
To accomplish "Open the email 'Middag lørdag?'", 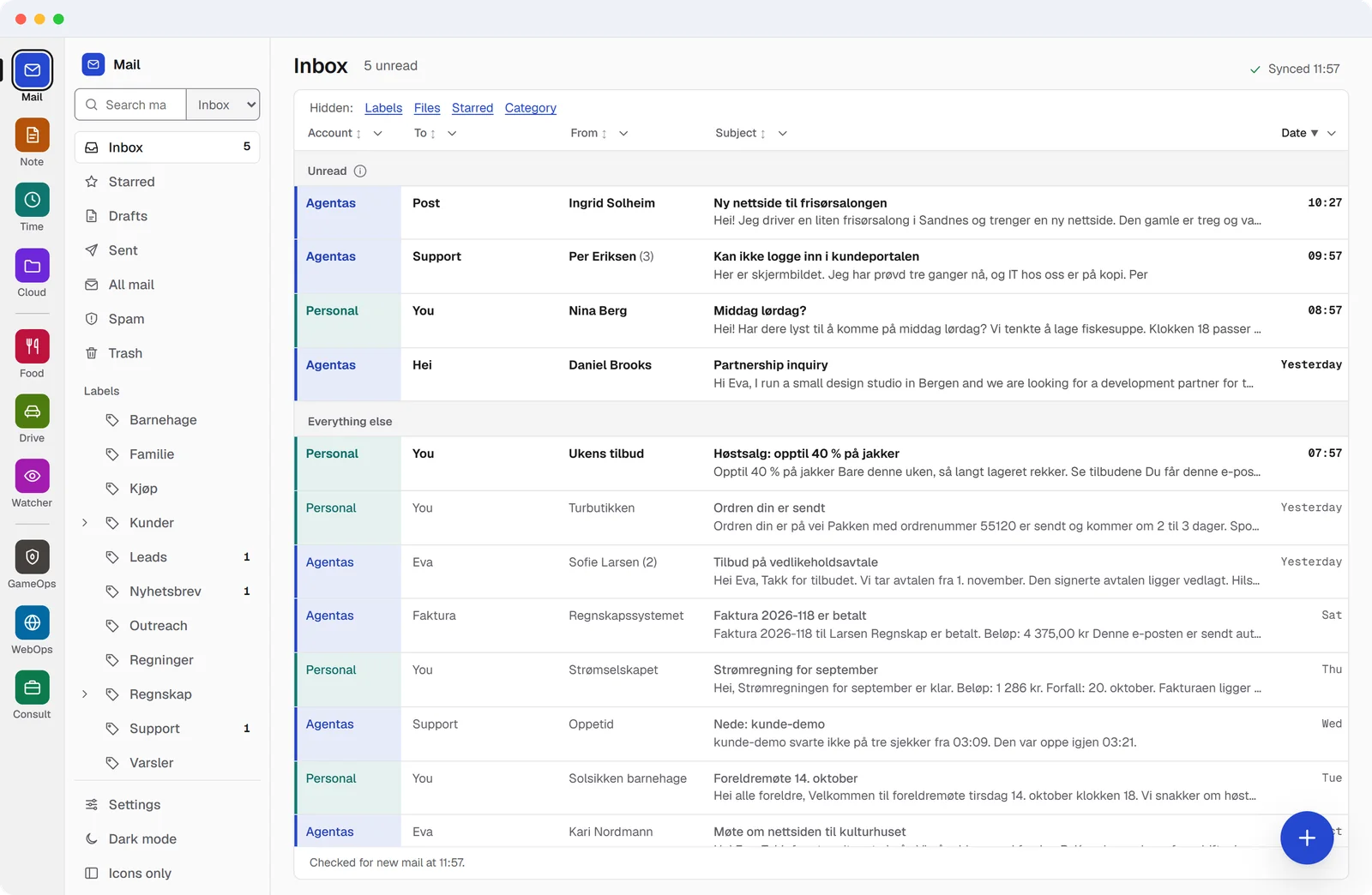I will (821, 320).
